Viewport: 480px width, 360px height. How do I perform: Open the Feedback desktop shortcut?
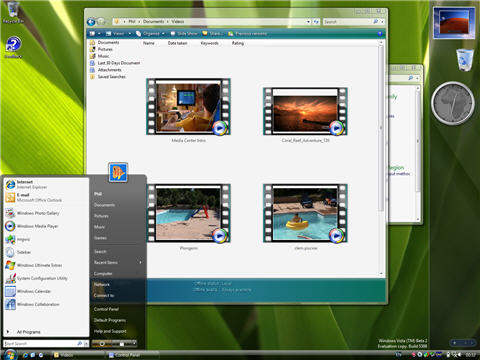(13, 48)
